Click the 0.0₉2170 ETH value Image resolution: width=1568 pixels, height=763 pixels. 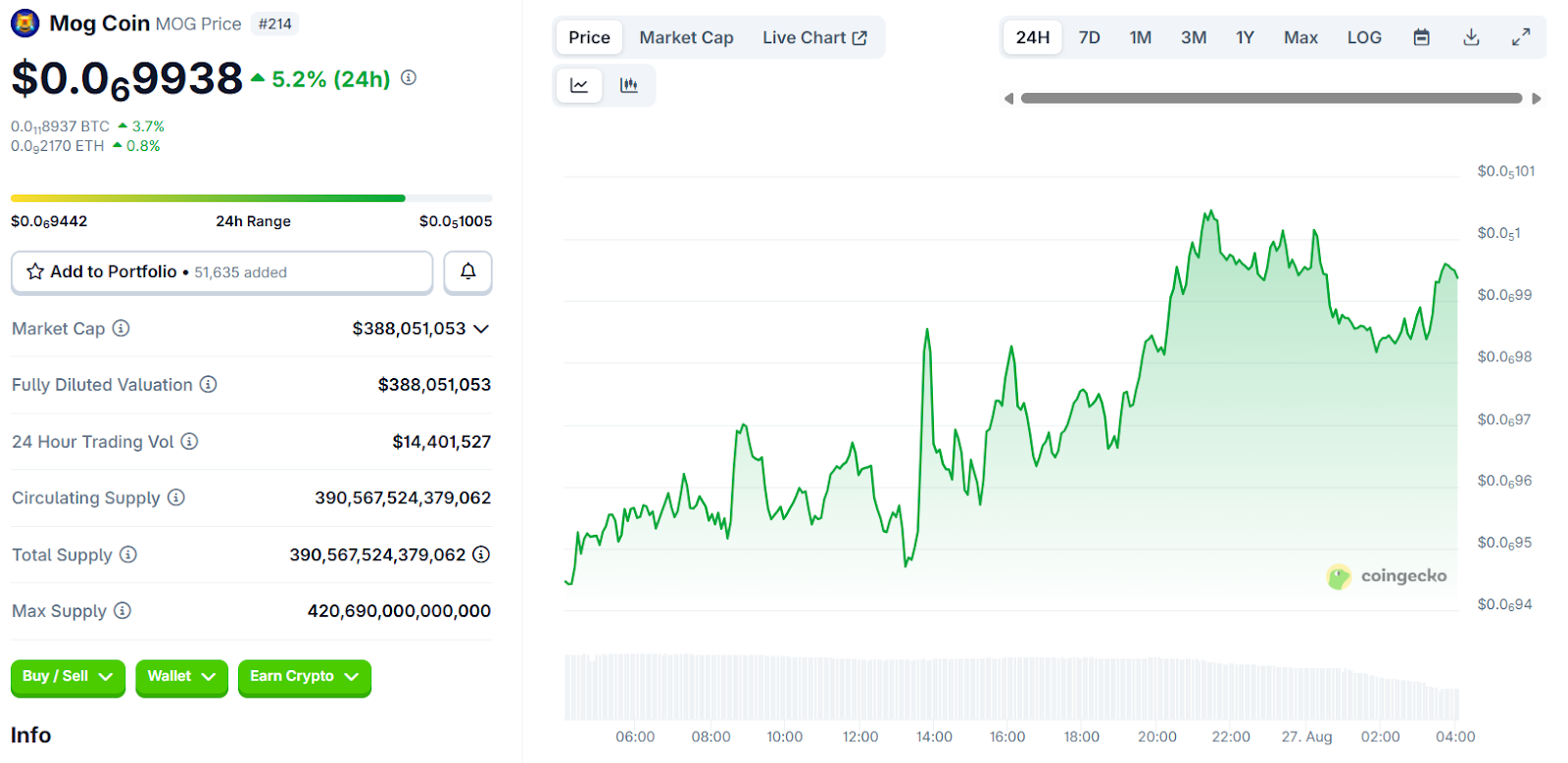point(57,146)
